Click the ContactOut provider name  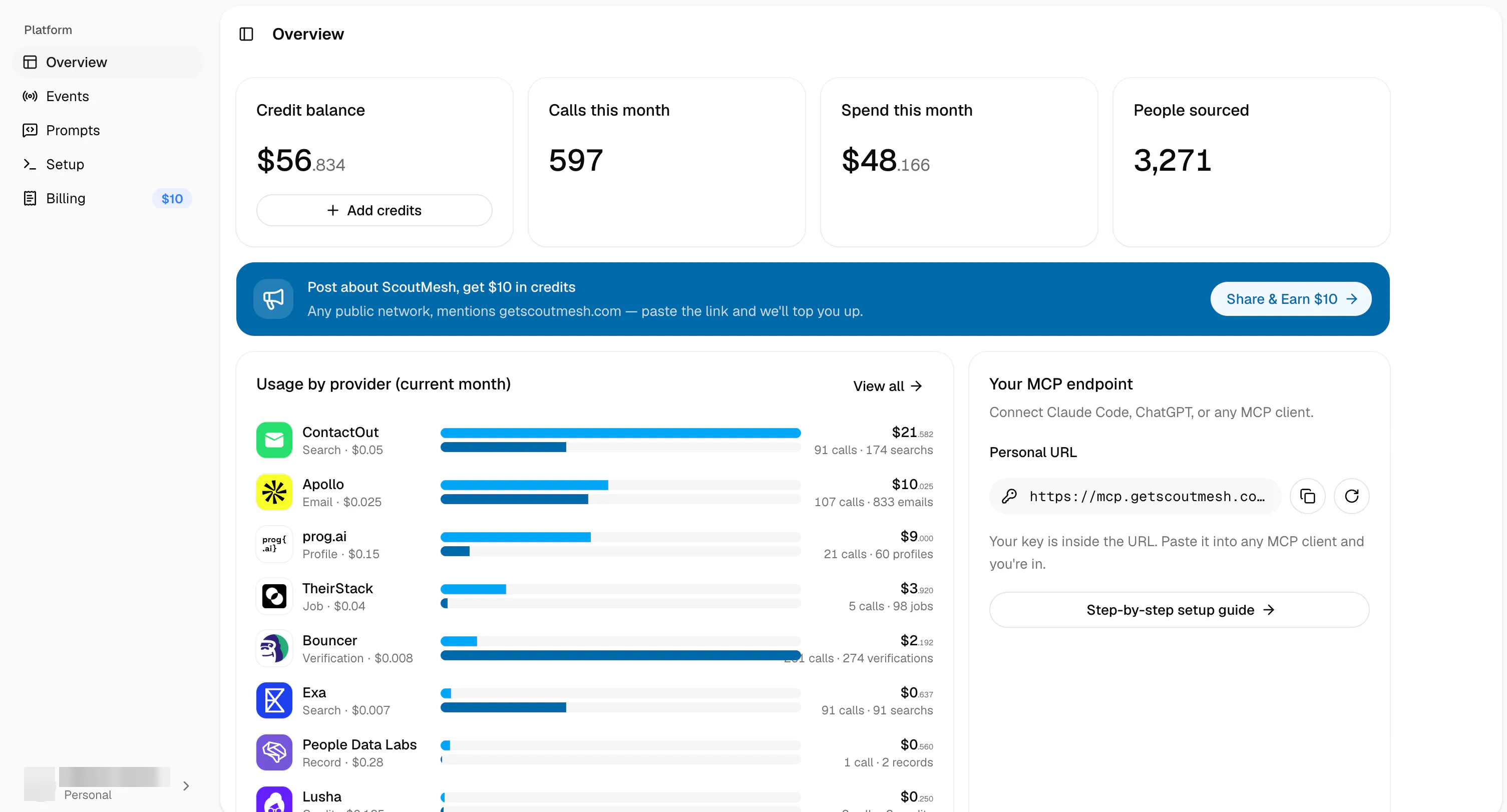(340, 432)
